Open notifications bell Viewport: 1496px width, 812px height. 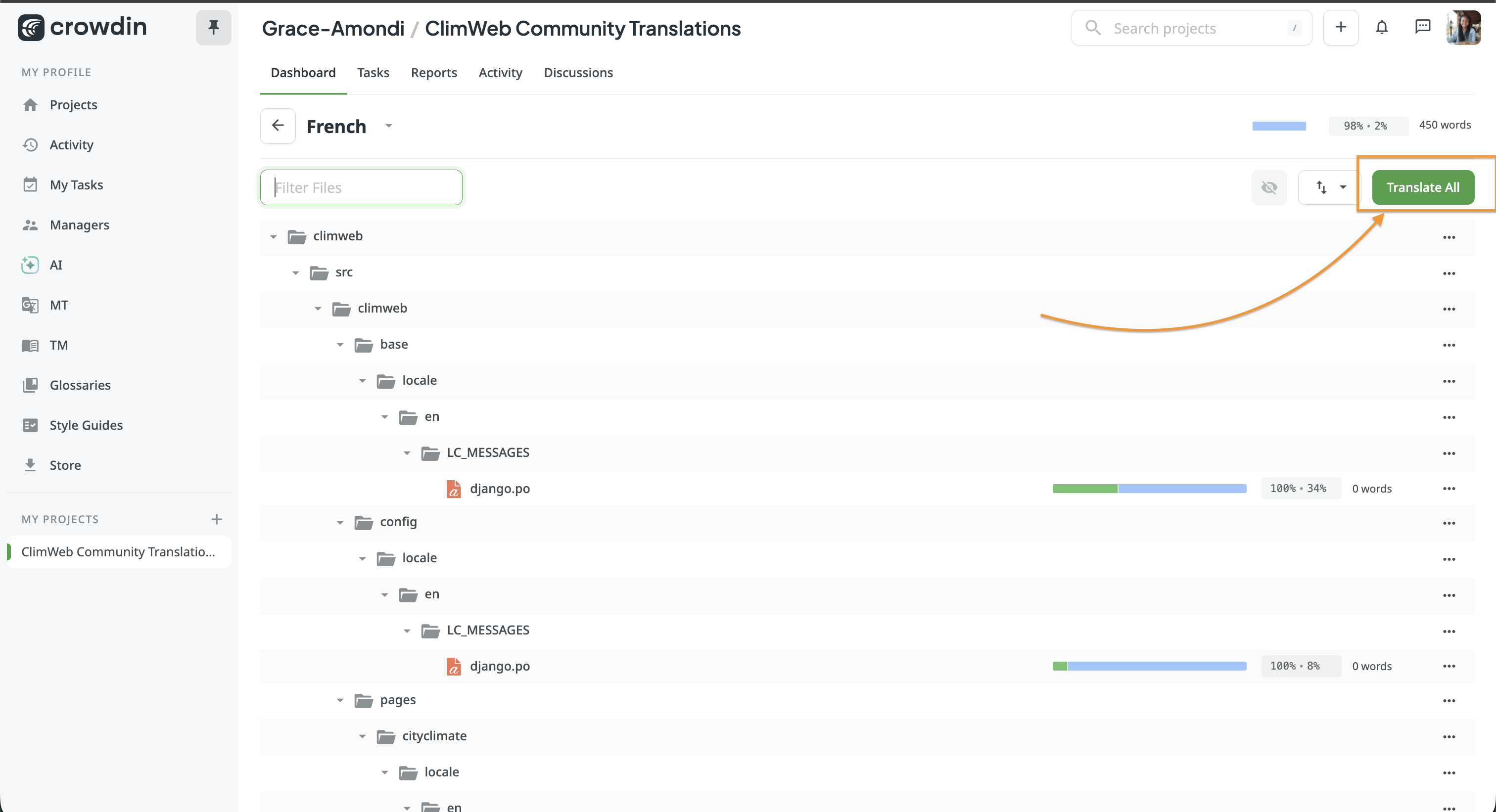pos(1382,27)
